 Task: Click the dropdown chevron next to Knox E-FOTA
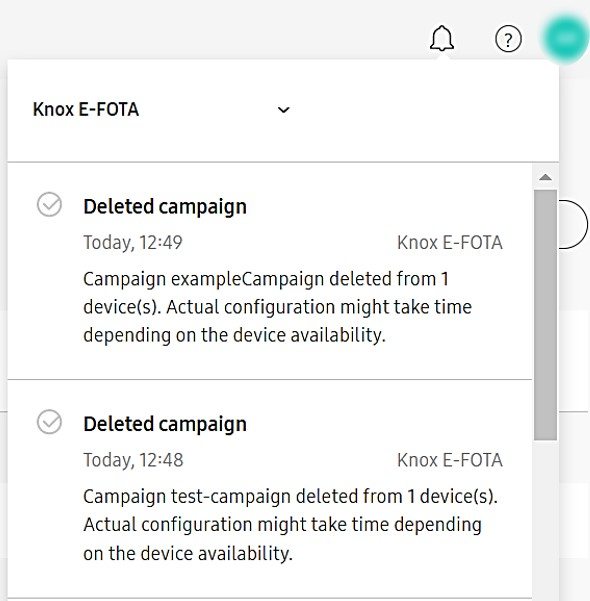coord(283,110)
